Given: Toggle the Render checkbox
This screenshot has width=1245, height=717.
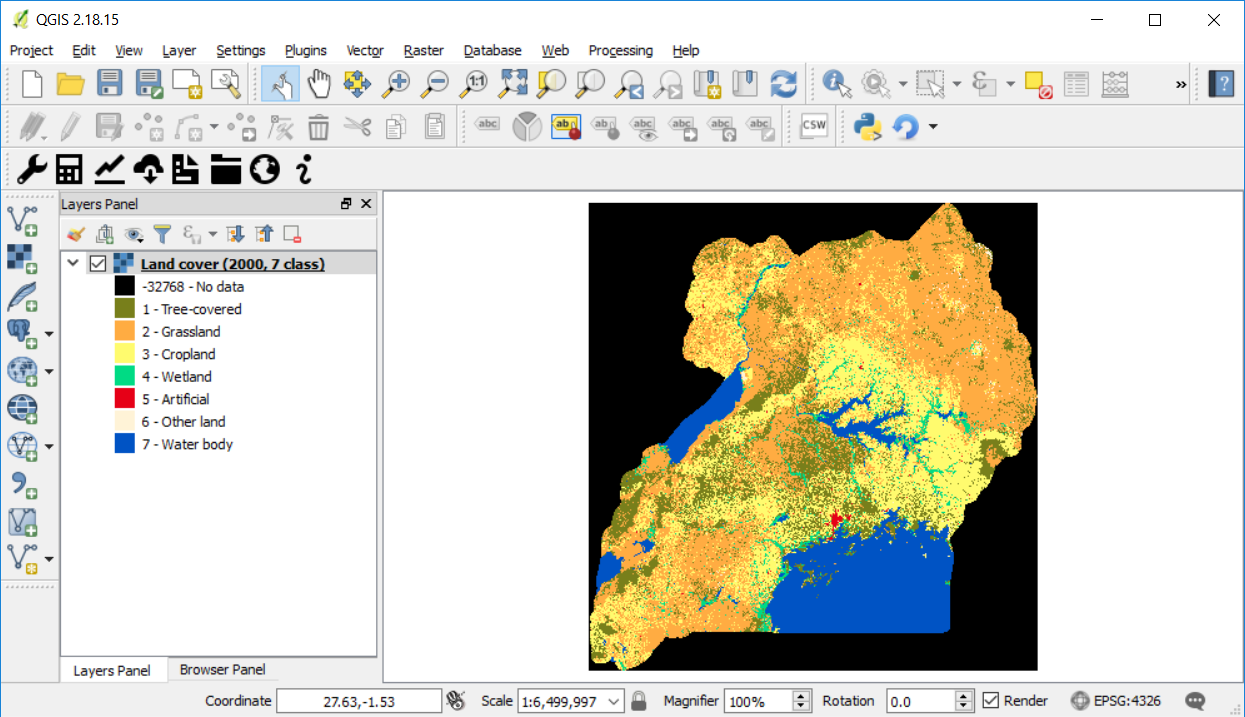Looking at the screenshot, I should pos(991,701).
